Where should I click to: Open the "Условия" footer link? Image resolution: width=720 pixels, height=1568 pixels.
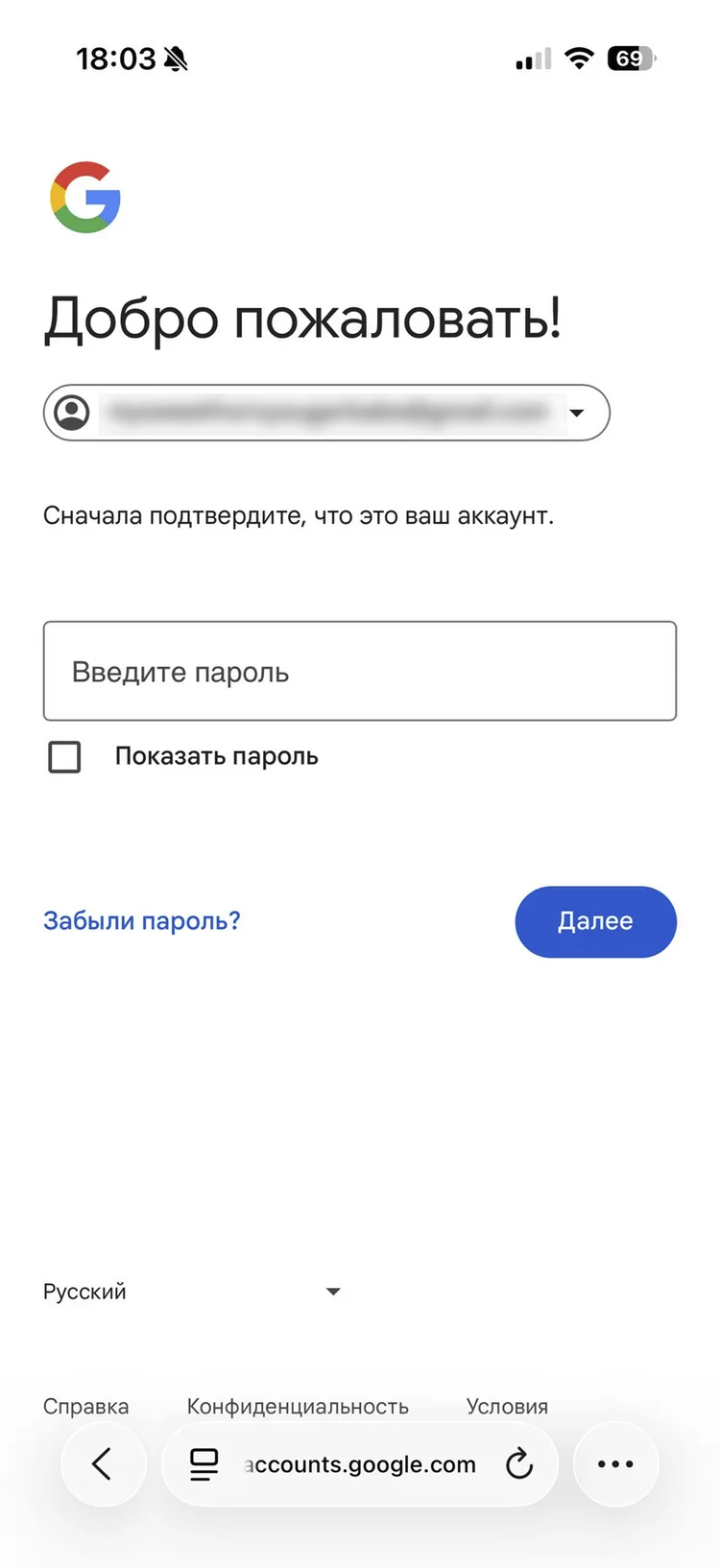tap(507, 1406)
